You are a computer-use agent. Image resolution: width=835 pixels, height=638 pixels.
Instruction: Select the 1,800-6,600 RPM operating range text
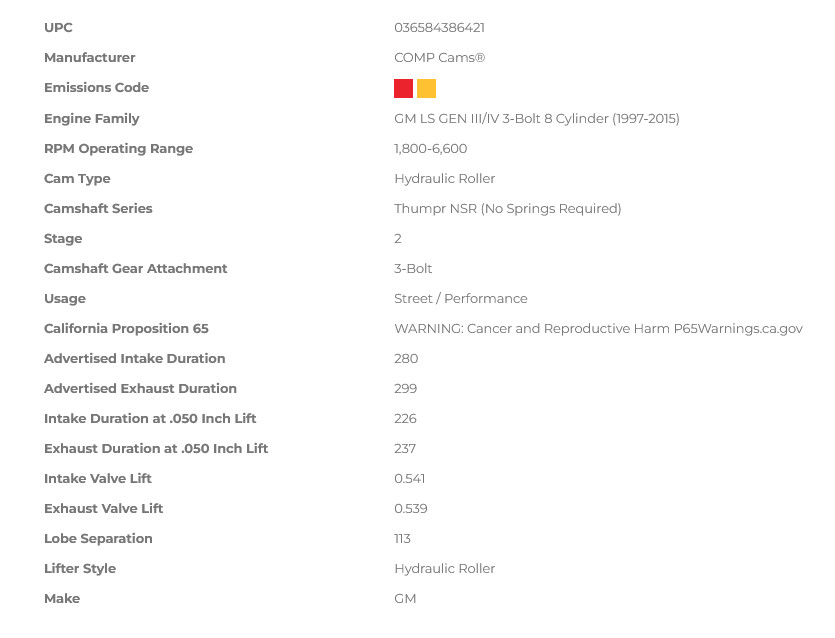click(x=430, y=149)
